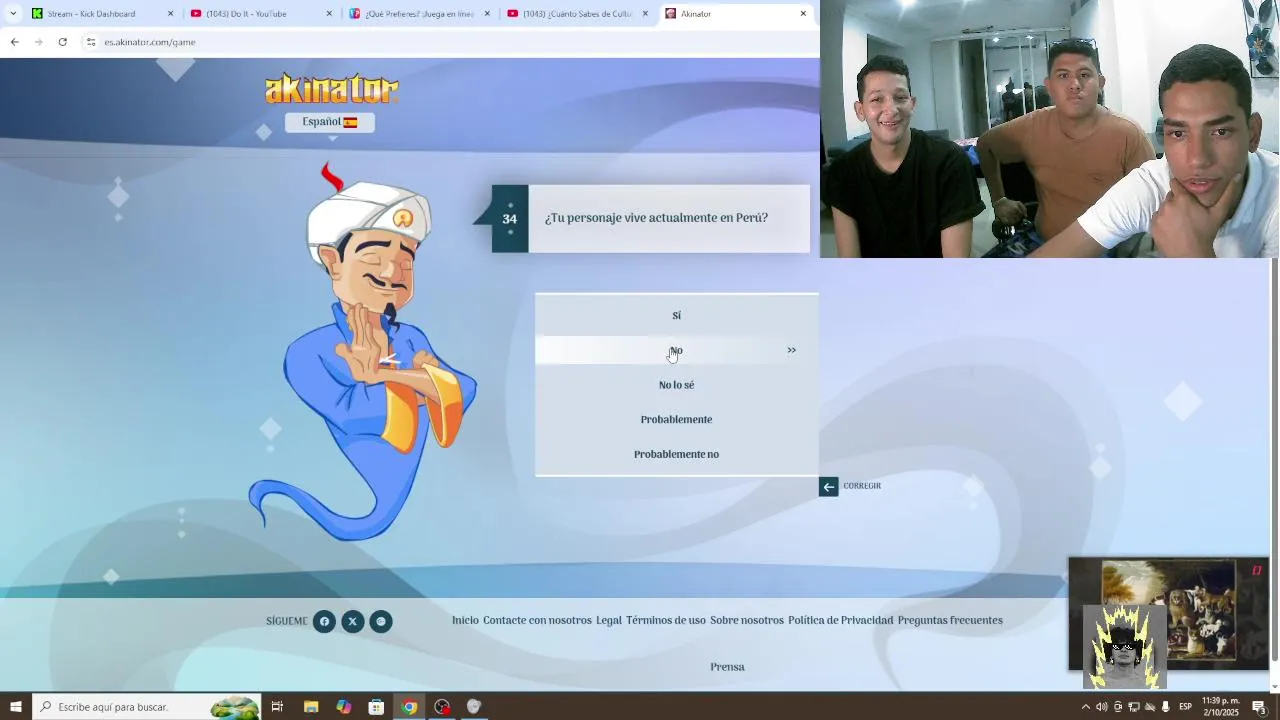1280x720 pixels.
Task: Open the Chrome tab search dropdown
Action: tap(13, 14)
